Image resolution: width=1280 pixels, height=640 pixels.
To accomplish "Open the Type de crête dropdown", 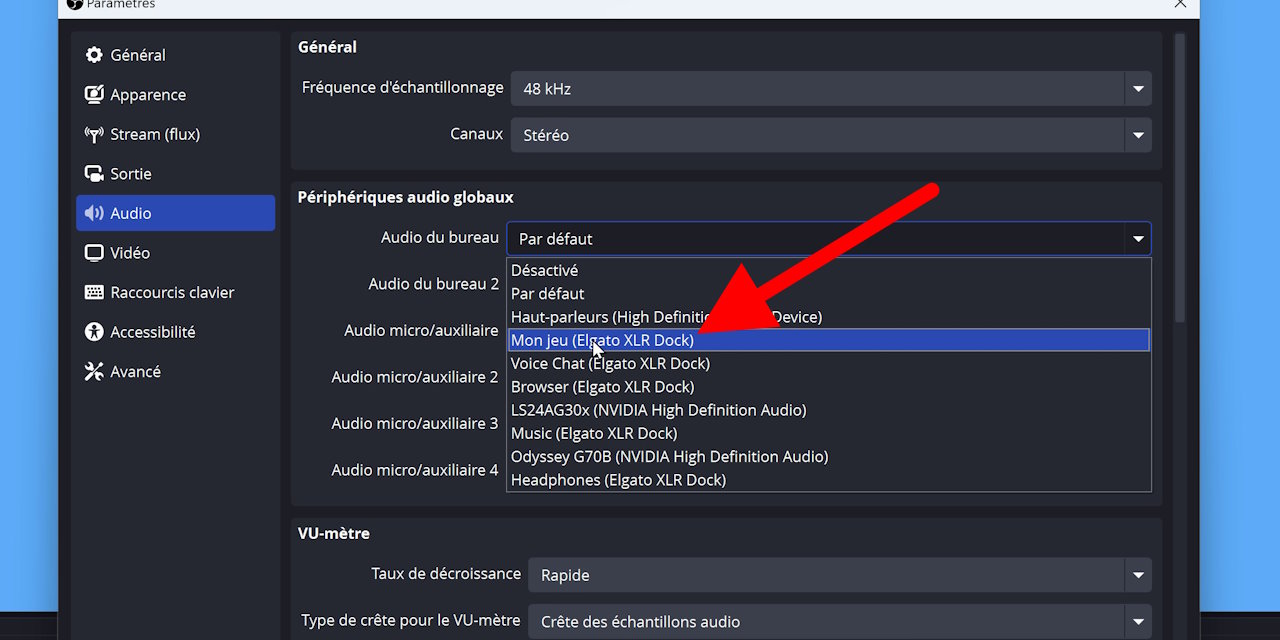I will (1137, 621).
